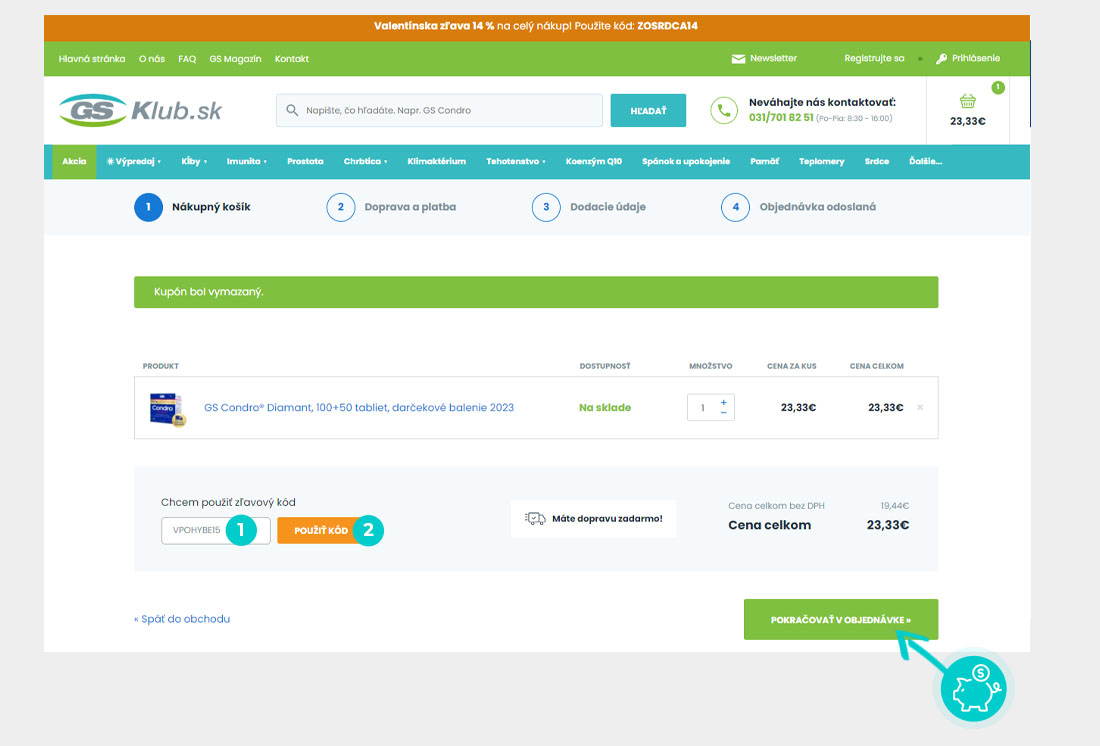
Task: Open the Ďalšie... more categories menu
Action: click(925, 161)
